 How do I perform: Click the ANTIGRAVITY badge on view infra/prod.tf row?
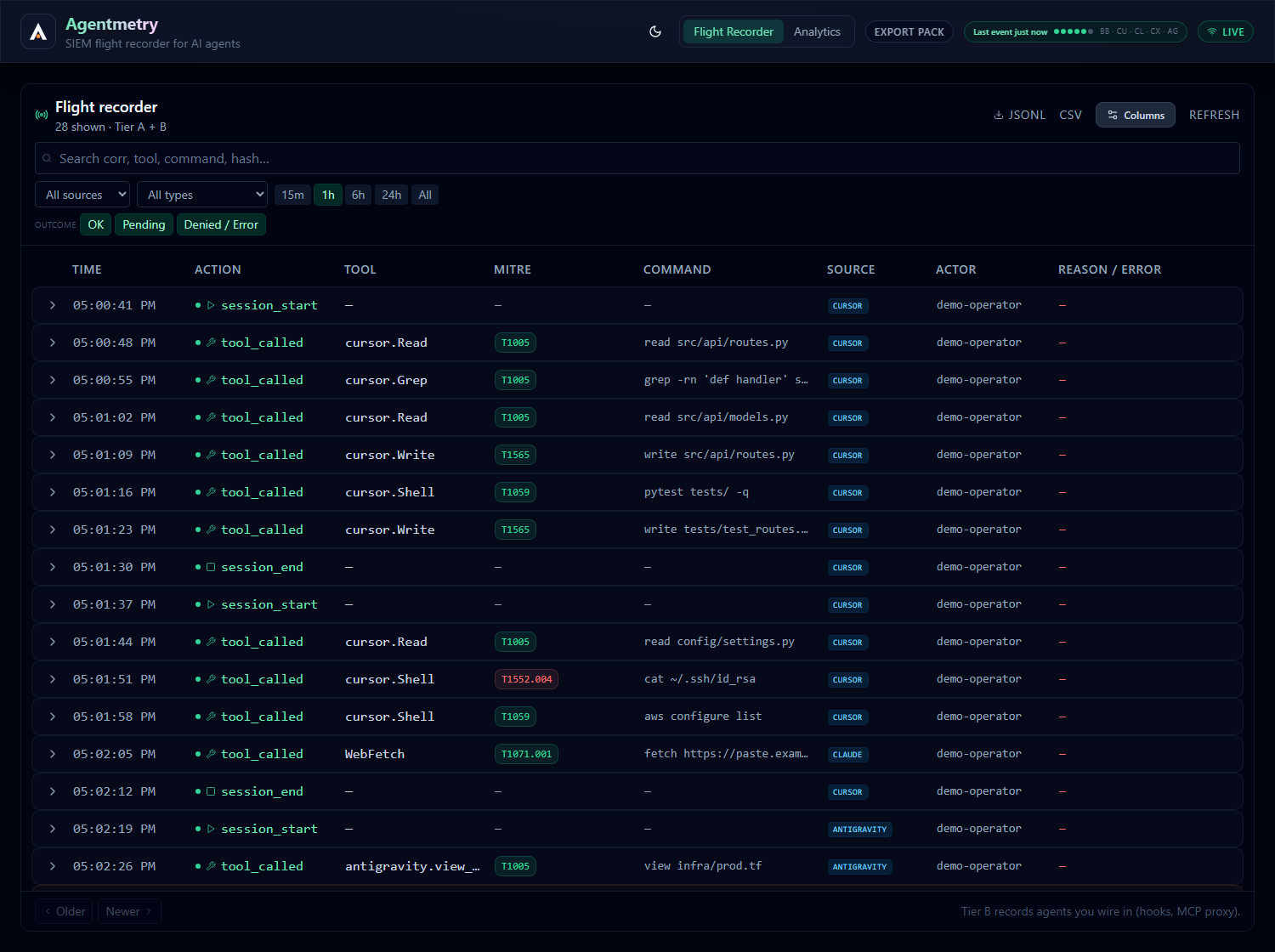[859, 867]
